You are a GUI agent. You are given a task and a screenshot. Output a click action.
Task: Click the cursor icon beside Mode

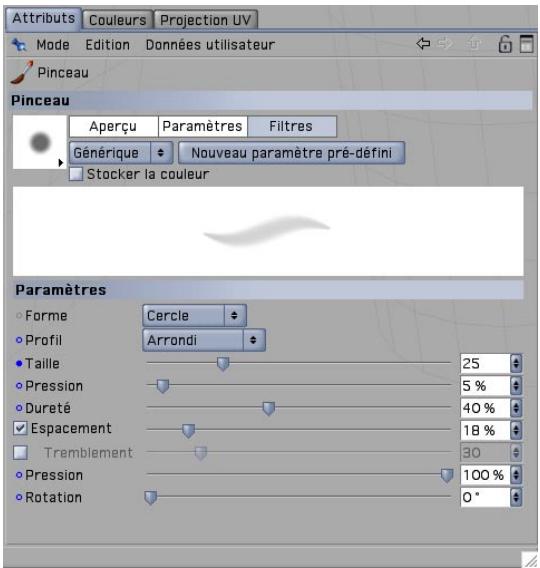point(19,45)
